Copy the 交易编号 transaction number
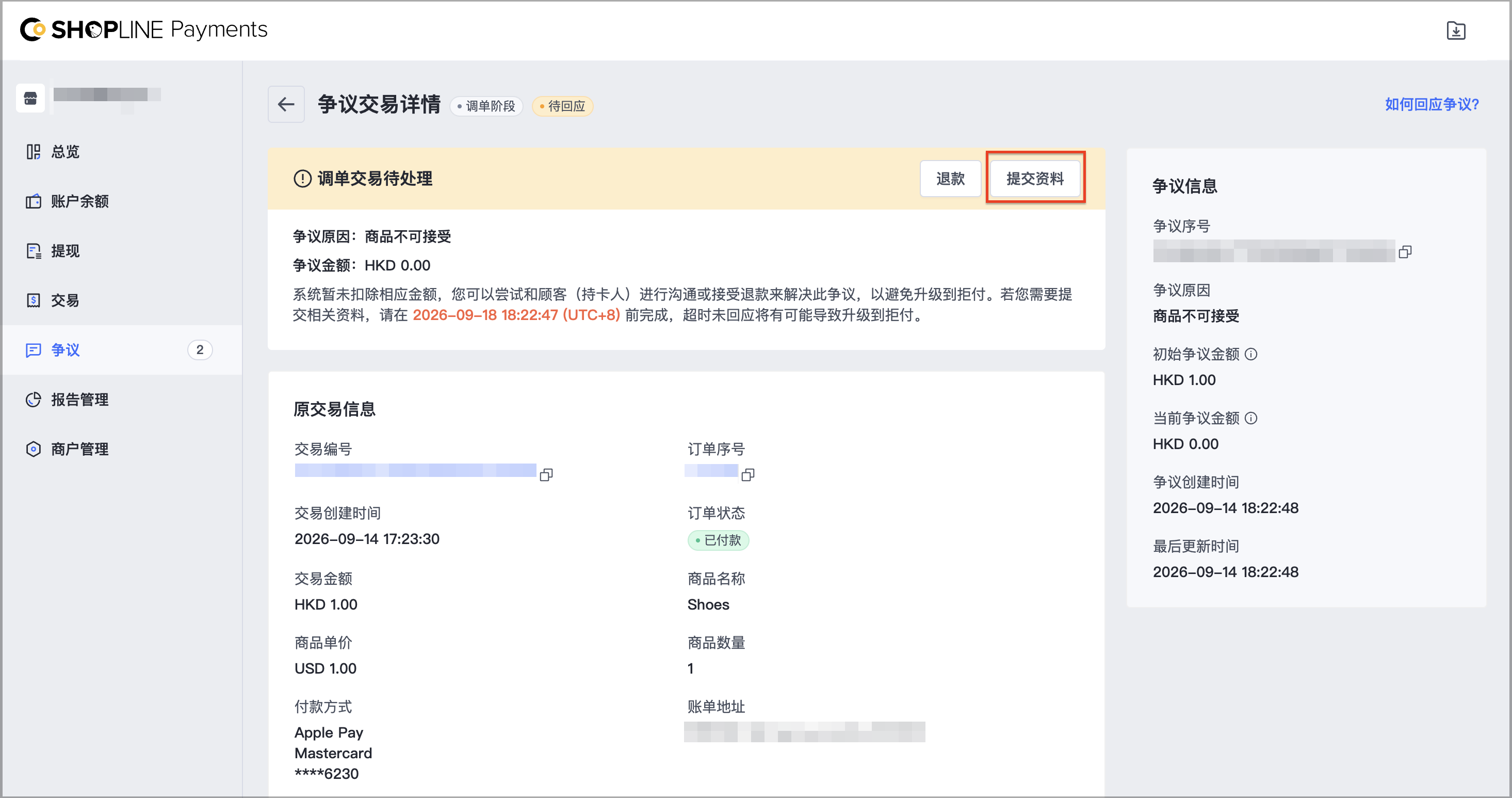 click(546, 474)
